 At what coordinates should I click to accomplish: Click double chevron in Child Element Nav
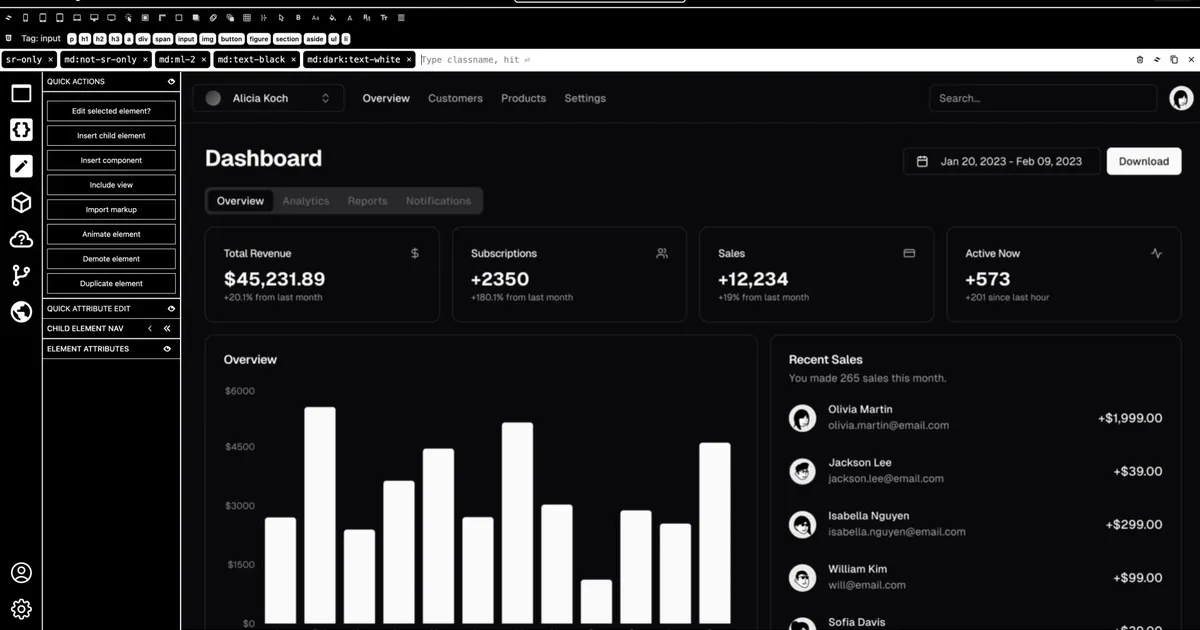click(x=167, y=328)
